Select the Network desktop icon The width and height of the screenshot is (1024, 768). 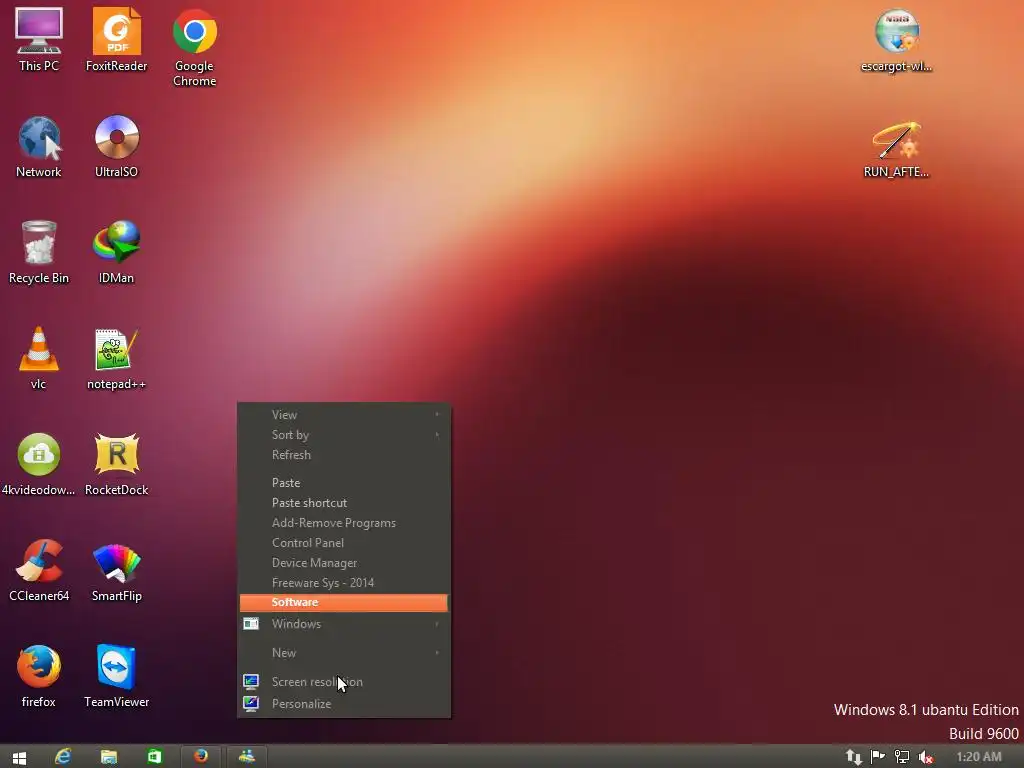[x=39, y=146]
